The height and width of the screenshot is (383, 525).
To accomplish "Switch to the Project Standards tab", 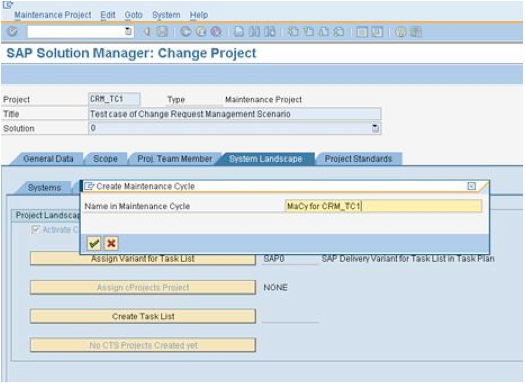I will (358, 159).
